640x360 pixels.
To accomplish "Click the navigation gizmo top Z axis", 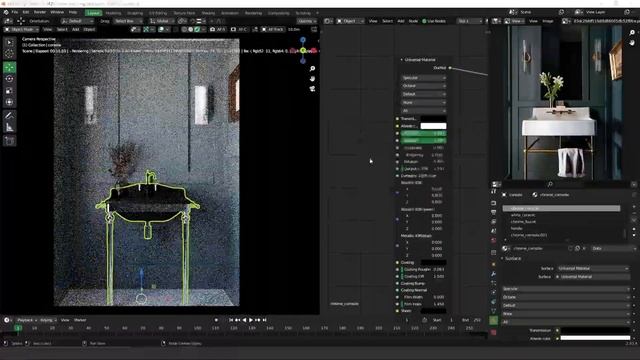I will point(303,40).
